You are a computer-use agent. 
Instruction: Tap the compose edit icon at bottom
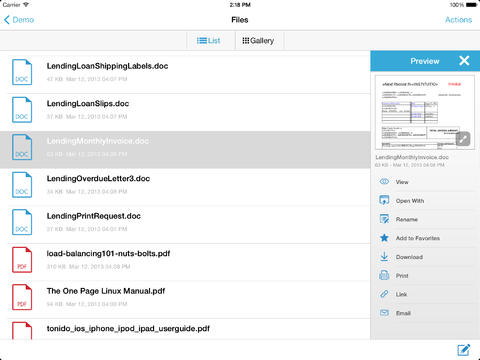pos(464,350)
